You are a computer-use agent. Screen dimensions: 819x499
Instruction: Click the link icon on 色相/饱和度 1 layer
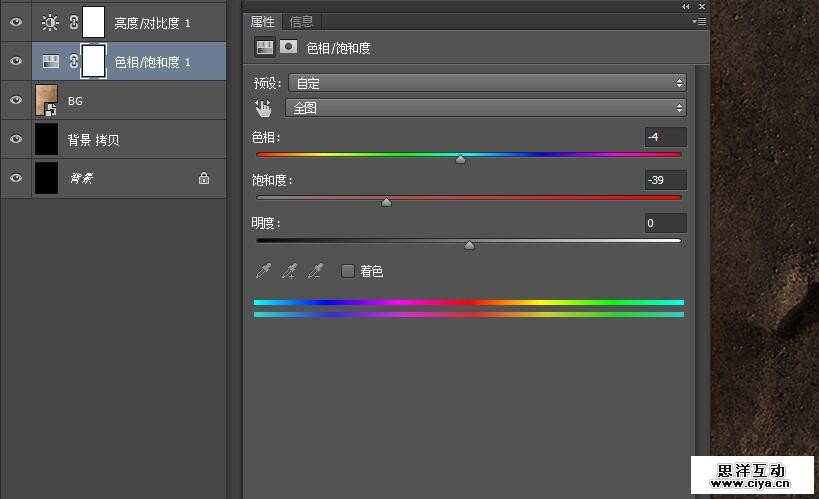point(73,62)
